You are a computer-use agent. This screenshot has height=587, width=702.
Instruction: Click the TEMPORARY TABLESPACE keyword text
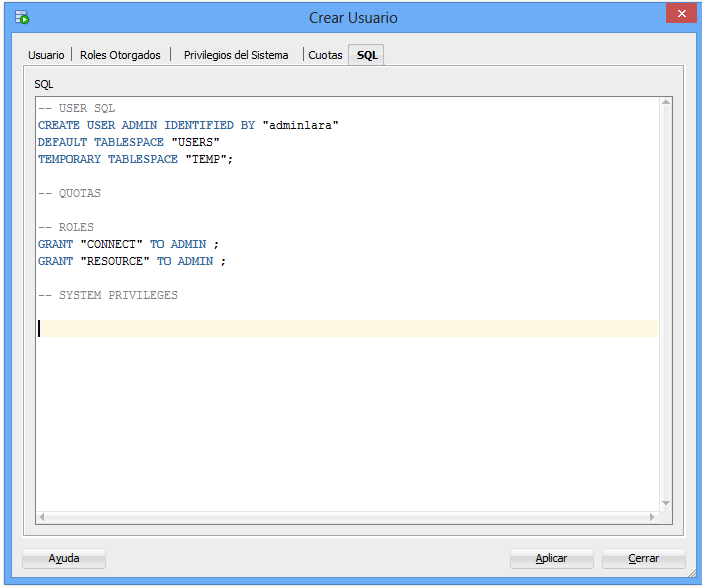click(108, 159)
